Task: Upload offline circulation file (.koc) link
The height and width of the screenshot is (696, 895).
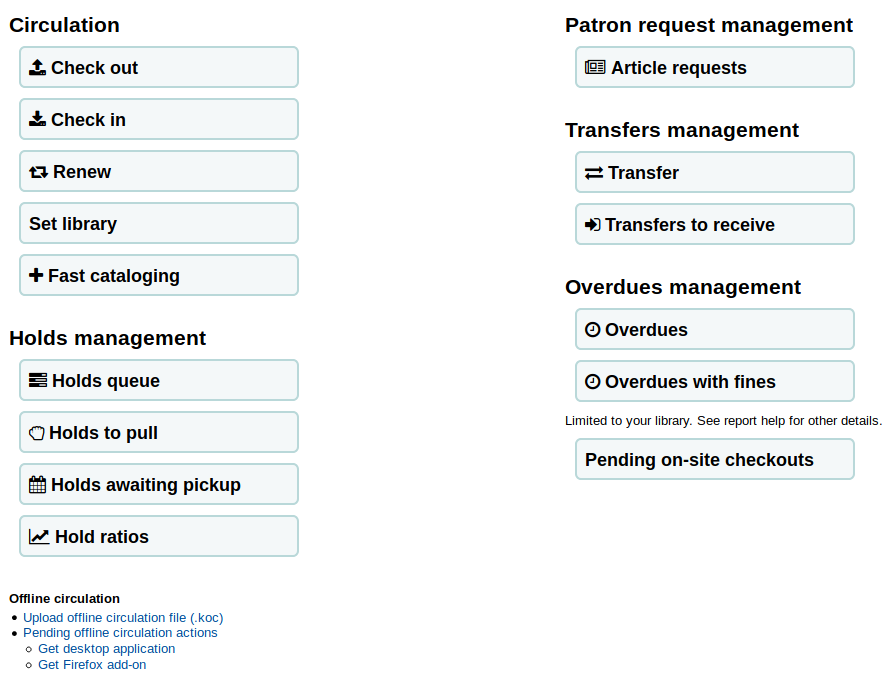Action: click(x=123, y=618)
